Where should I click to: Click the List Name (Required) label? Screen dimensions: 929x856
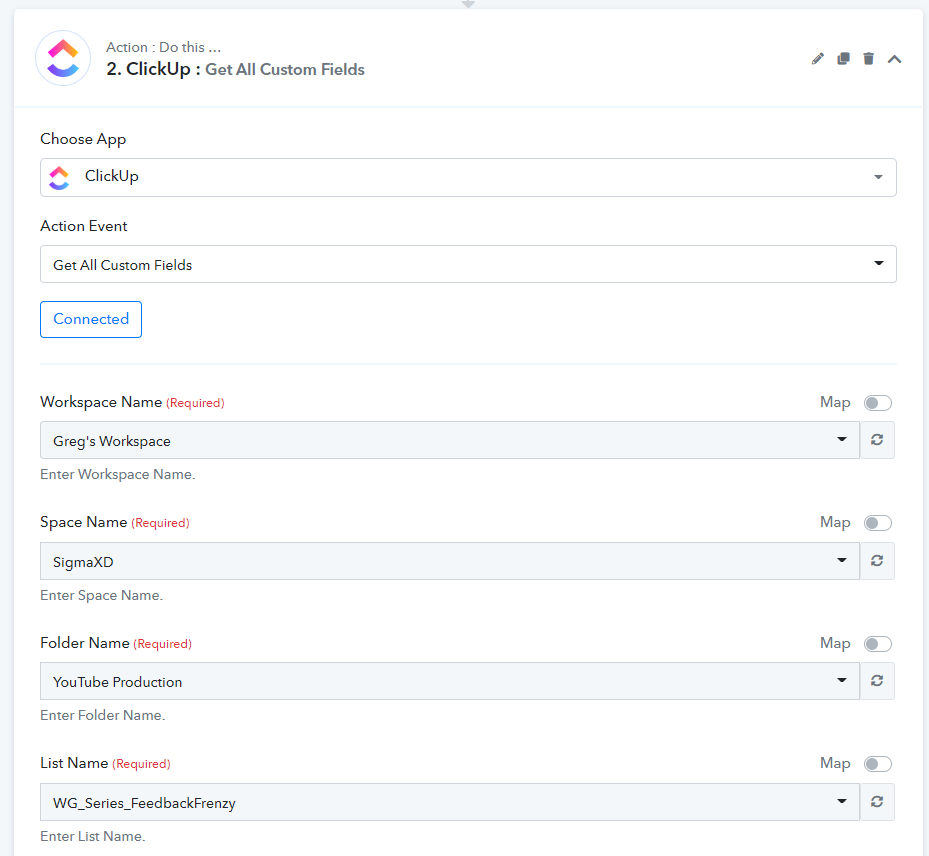[x=105, y=764]
